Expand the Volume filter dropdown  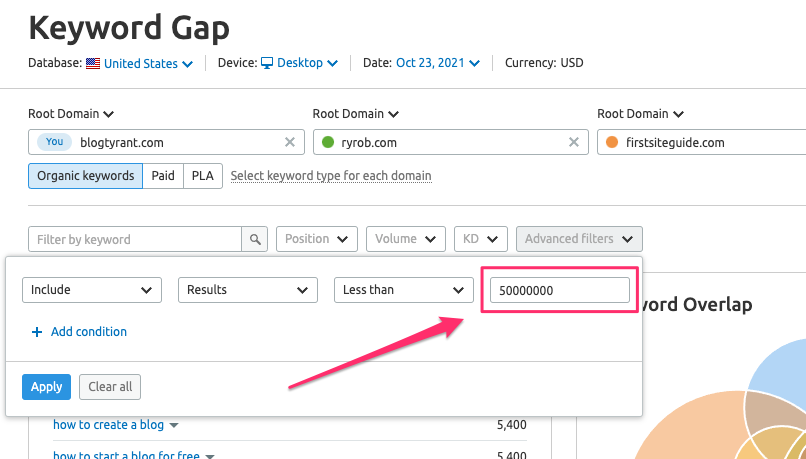click(x=406, y=239)
